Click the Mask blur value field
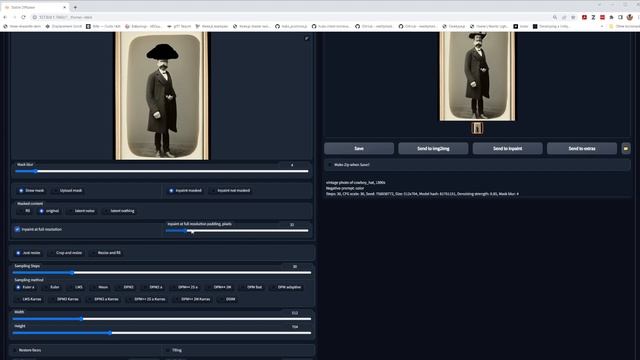 (x=292, y=165)
